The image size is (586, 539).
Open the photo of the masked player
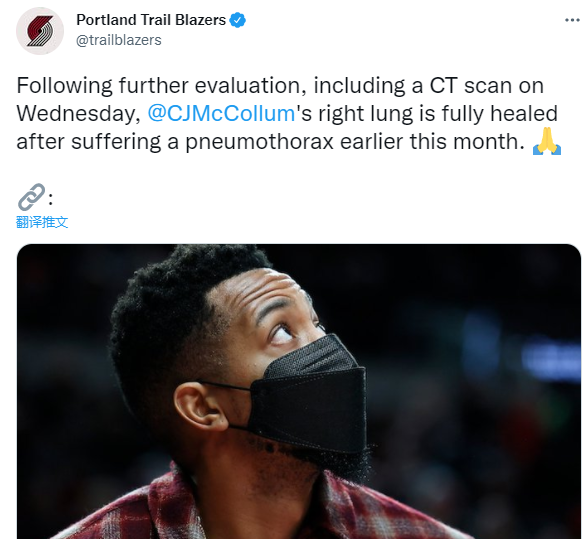tap(299, 391)
